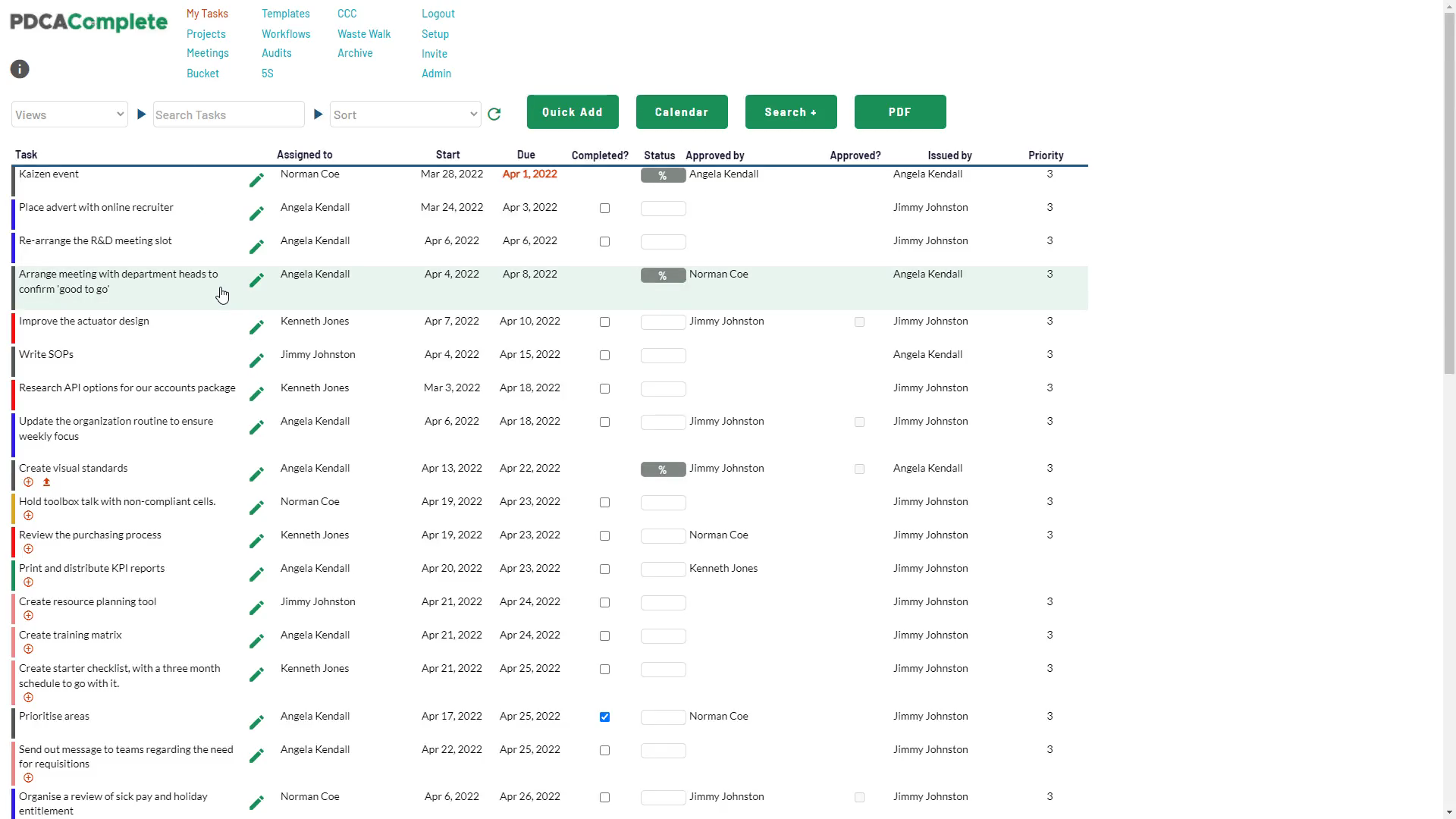Open the Waste Walk menu item
The height and width of the screenshot is (819, 1456).
tap(365, 33)
